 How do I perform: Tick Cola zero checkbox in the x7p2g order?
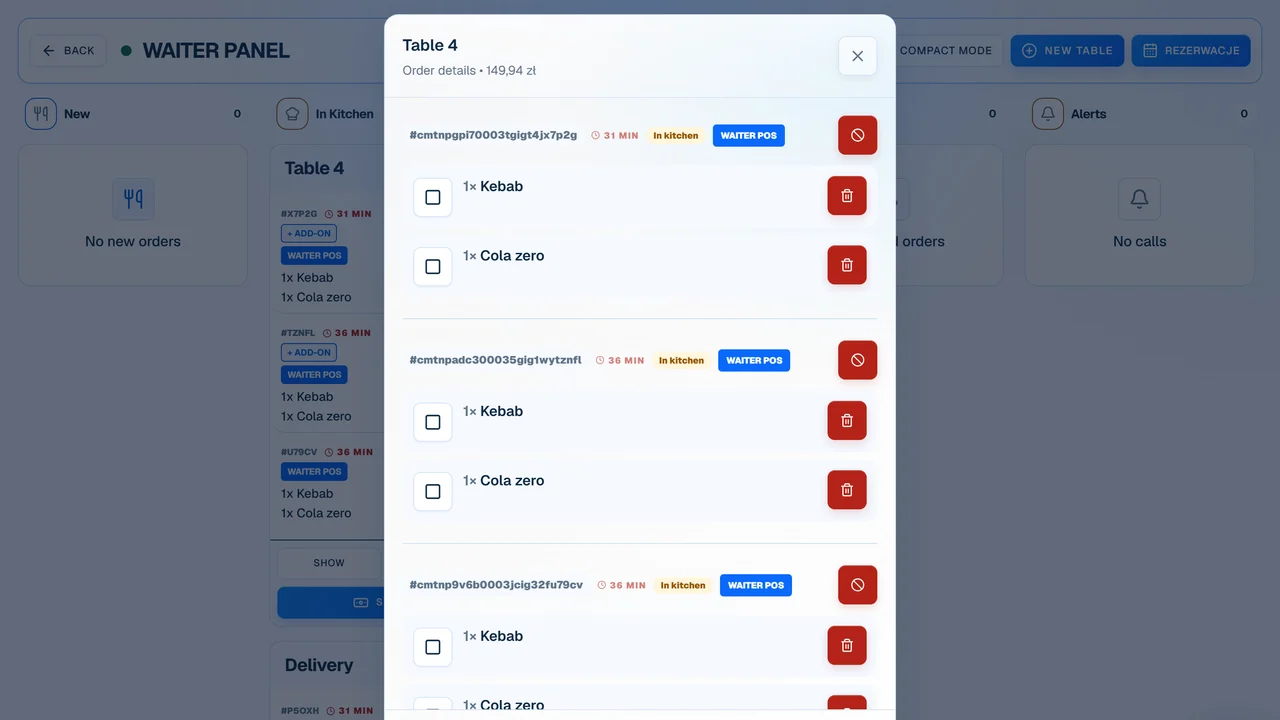tap(433, 267)
